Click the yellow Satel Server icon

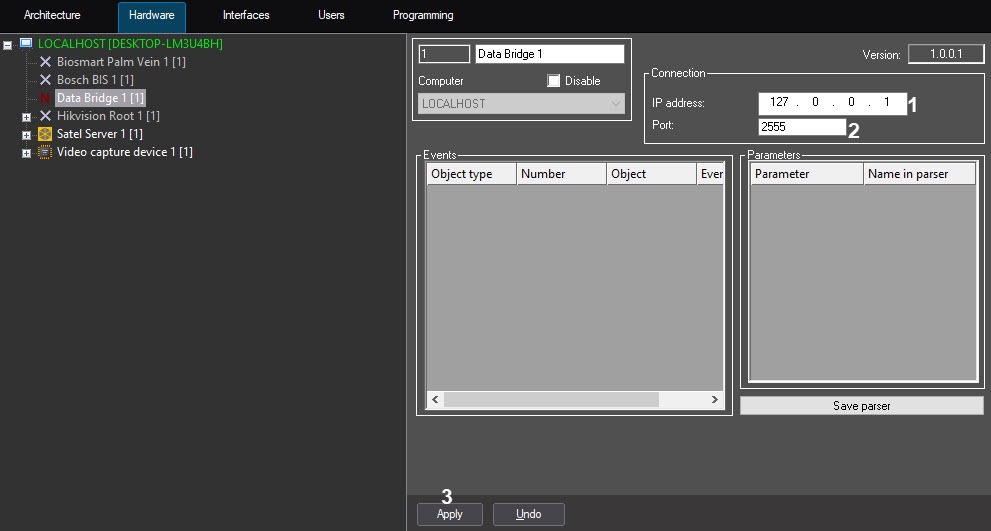point(45,134)
